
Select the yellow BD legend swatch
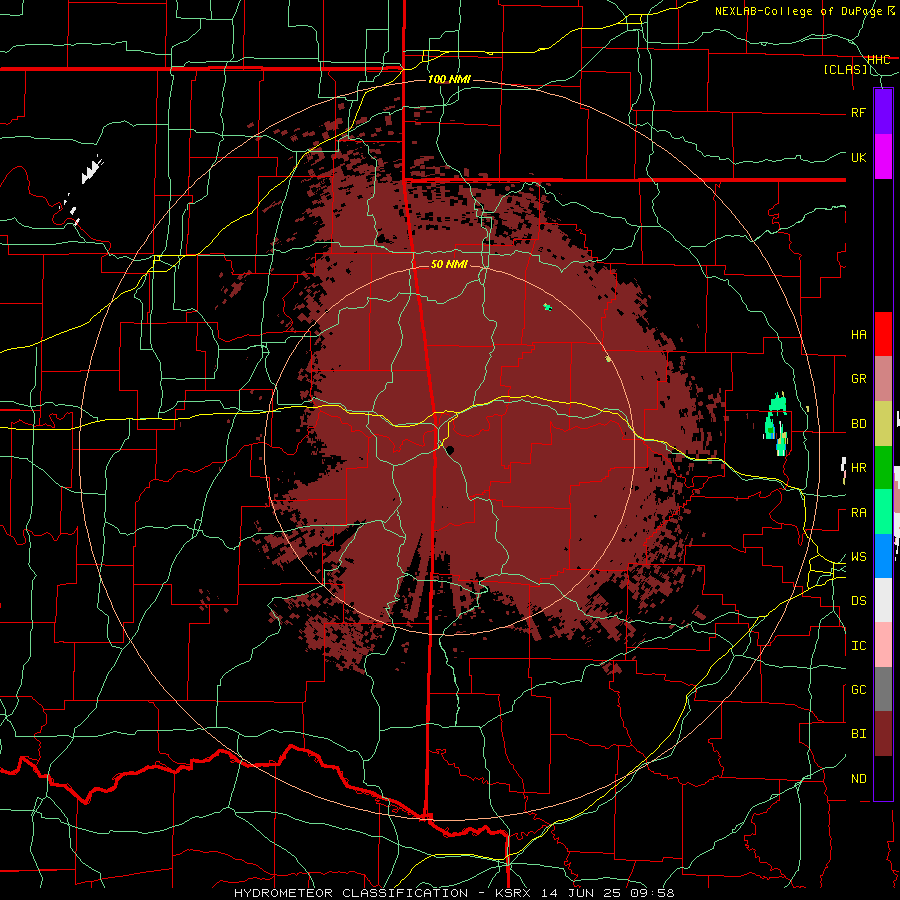[883, 424]
